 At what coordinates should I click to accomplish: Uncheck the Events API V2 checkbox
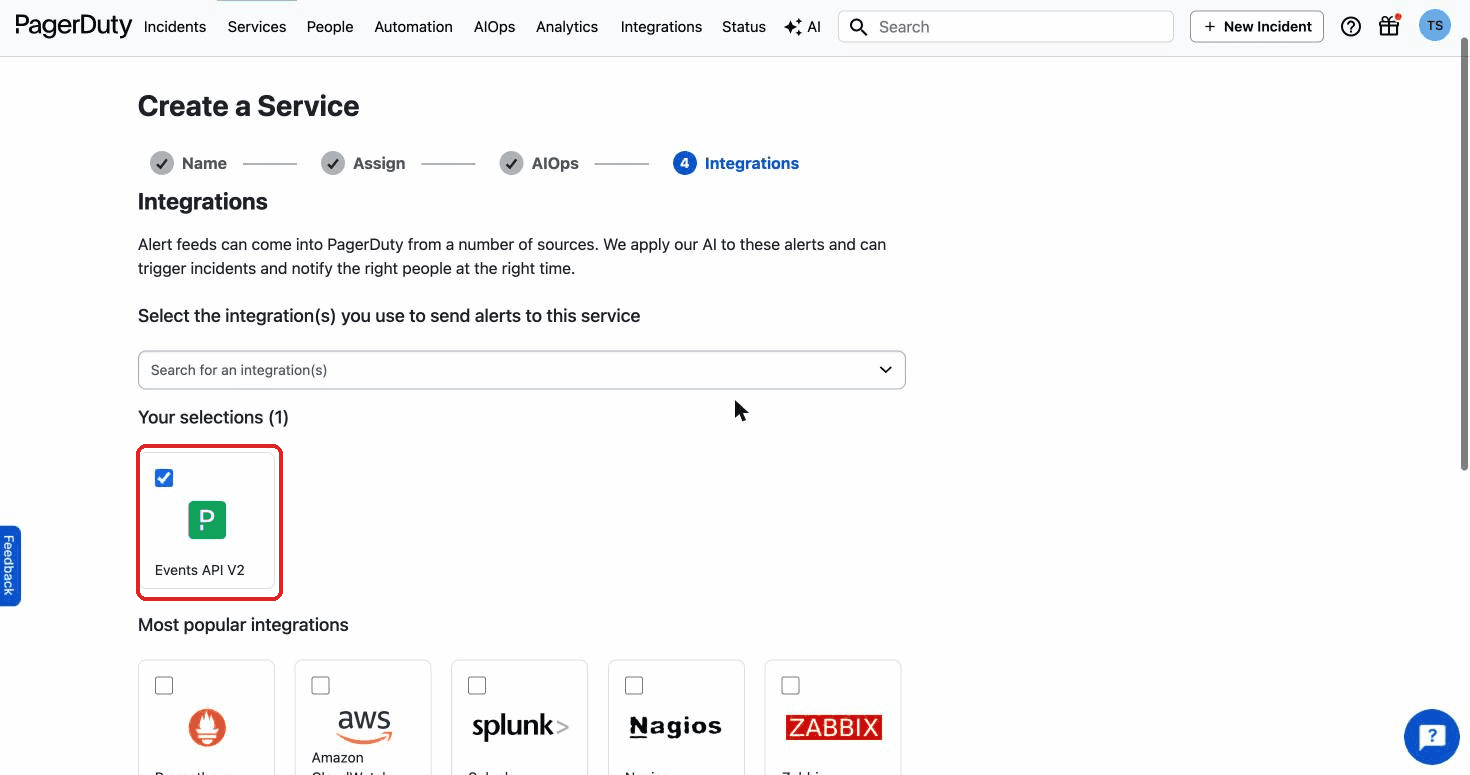164,478
